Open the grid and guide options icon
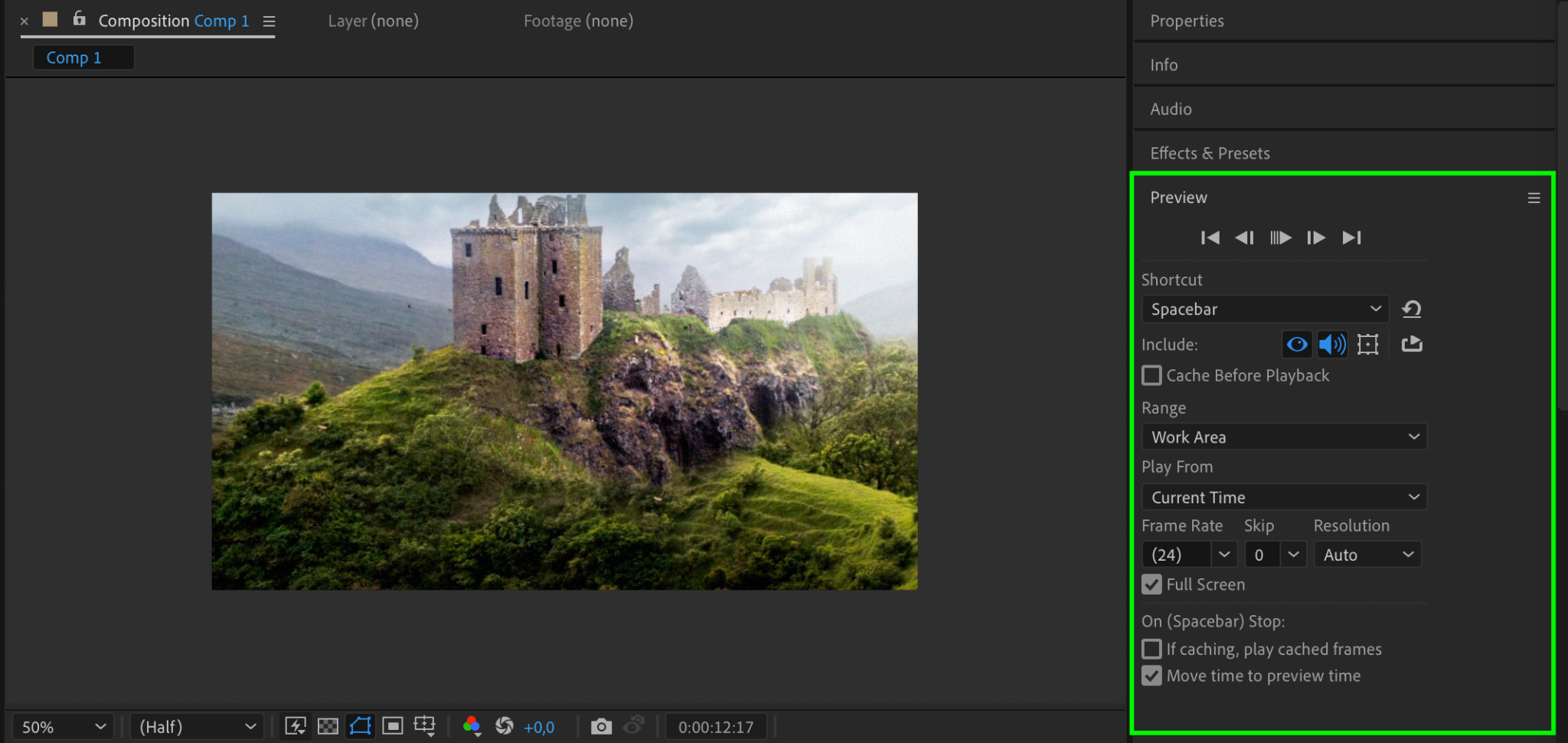 click(x=424, y=726)
